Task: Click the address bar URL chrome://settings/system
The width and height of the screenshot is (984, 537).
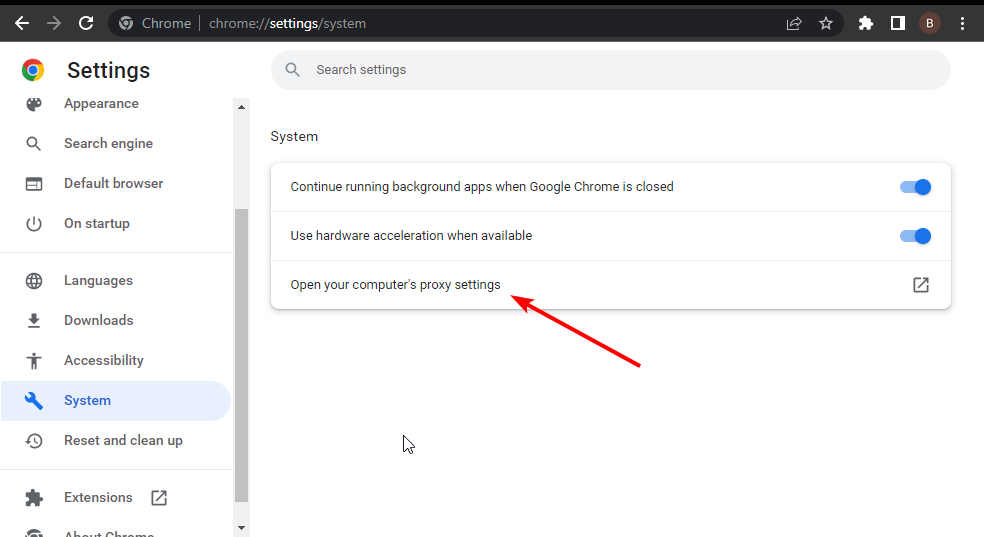Action: [287, 23]
